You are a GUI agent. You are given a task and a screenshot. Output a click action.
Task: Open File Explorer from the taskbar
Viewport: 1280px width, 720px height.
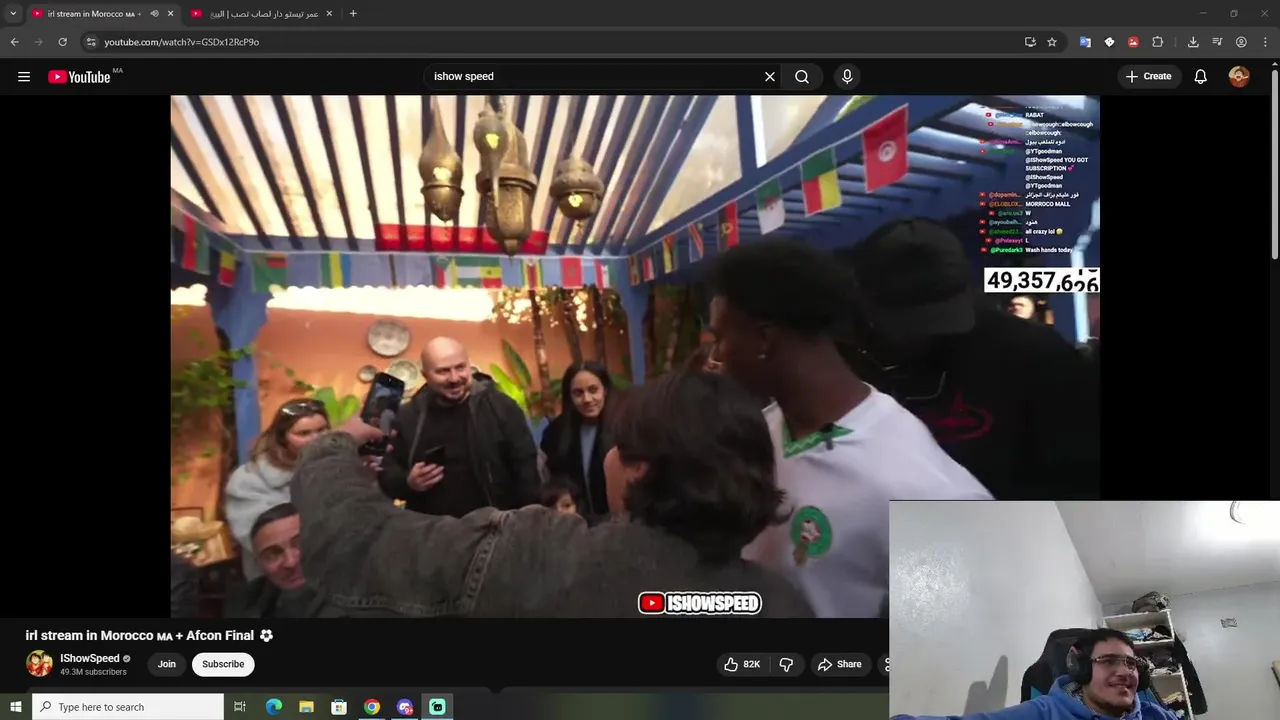306,707
